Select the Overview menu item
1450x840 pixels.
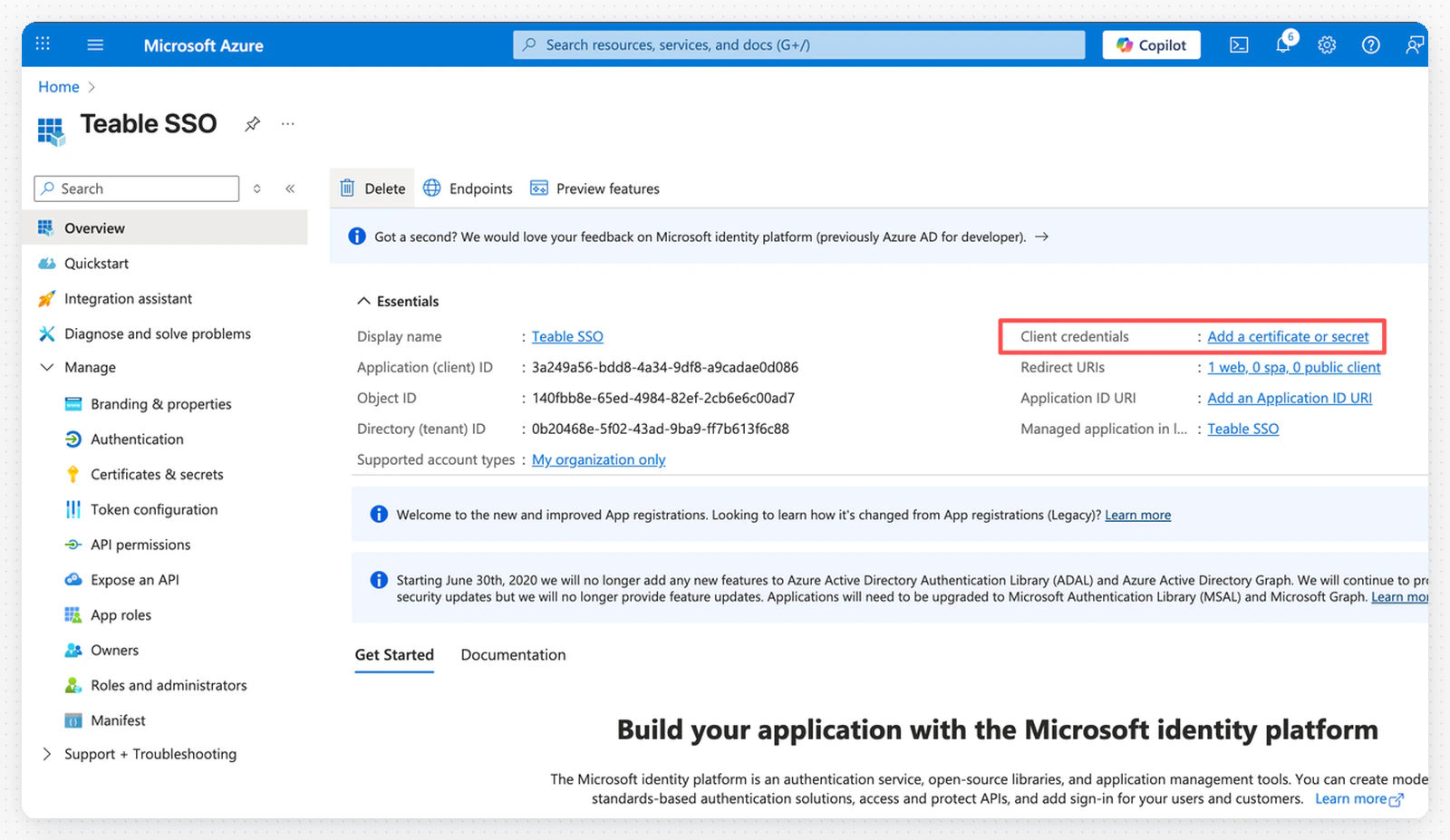165,228
